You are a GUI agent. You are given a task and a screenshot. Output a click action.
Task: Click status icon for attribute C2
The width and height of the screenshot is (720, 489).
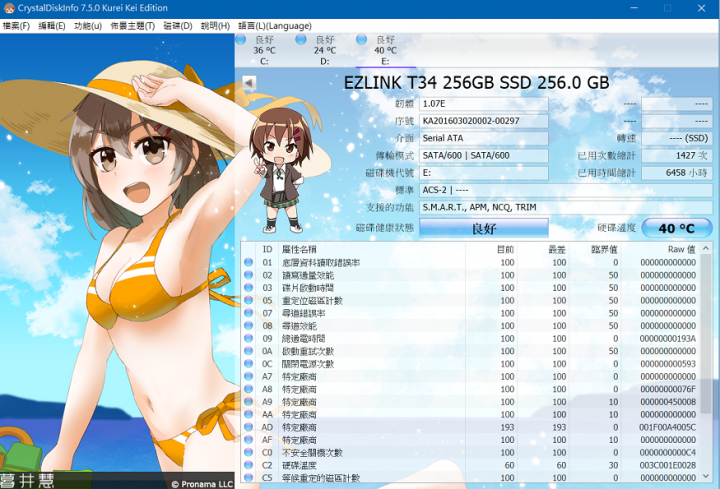[x=248, y=465]
